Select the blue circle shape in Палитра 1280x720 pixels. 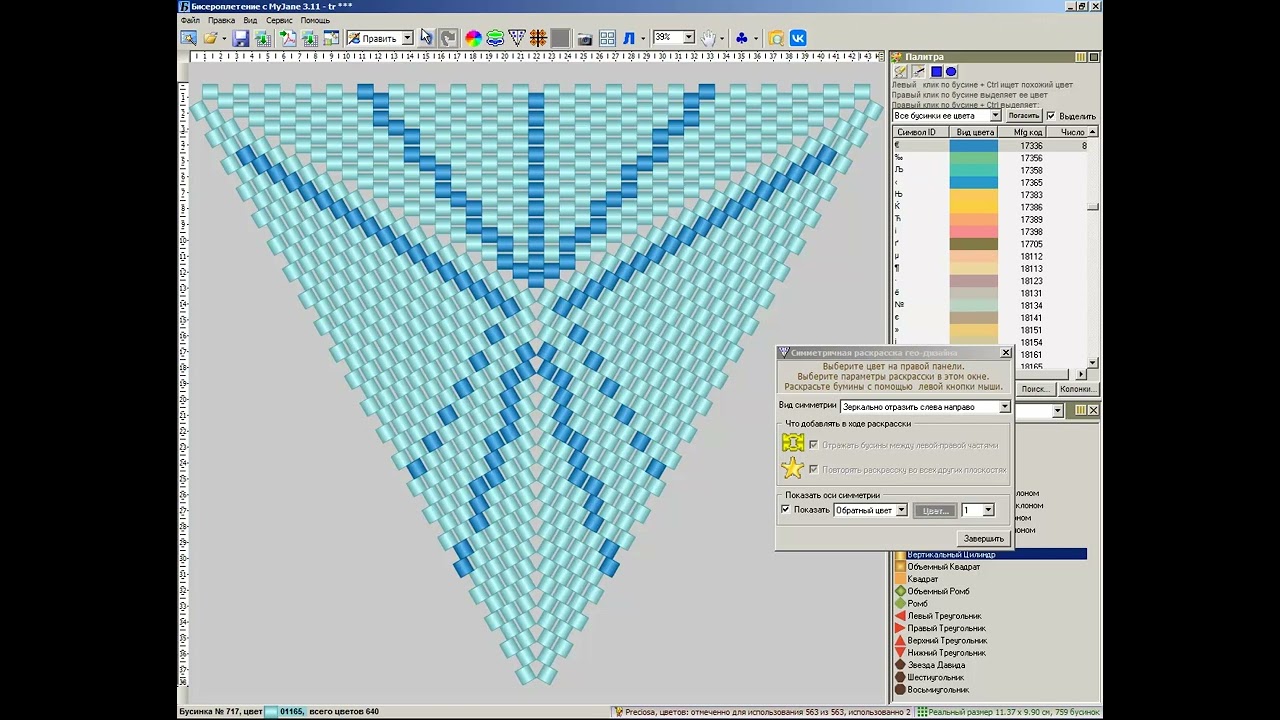point(951,72)
